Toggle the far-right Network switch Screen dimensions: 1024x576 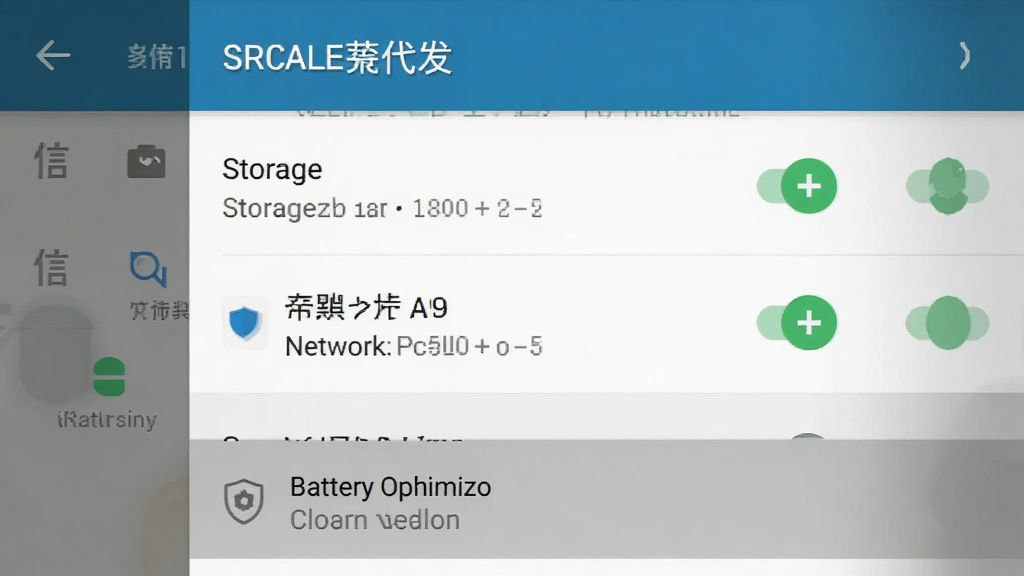[x=948, y=323]
